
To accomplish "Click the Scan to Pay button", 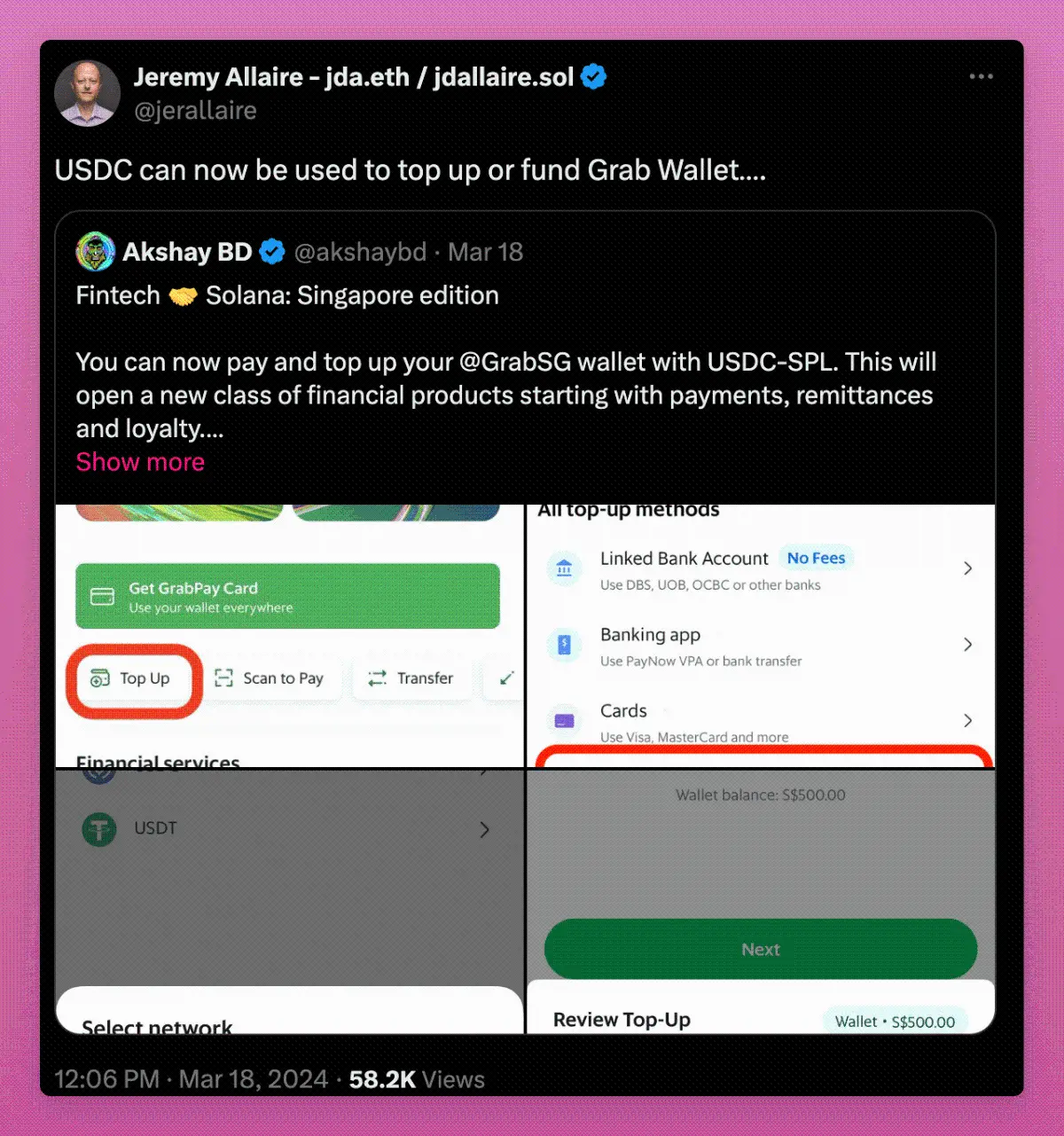I will [270, 678].
